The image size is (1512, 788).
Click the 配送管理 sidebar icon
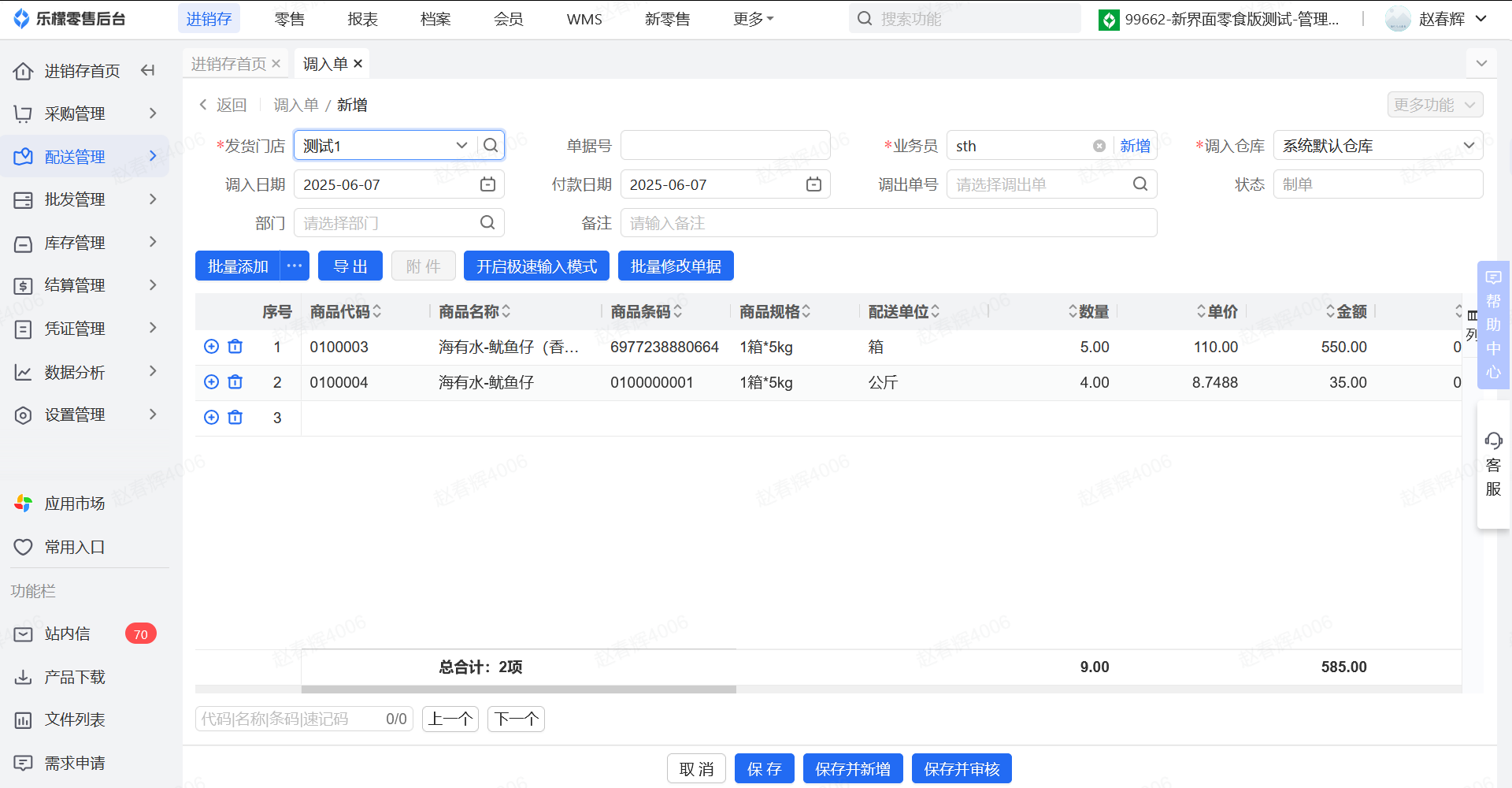[x=23, y=157]
